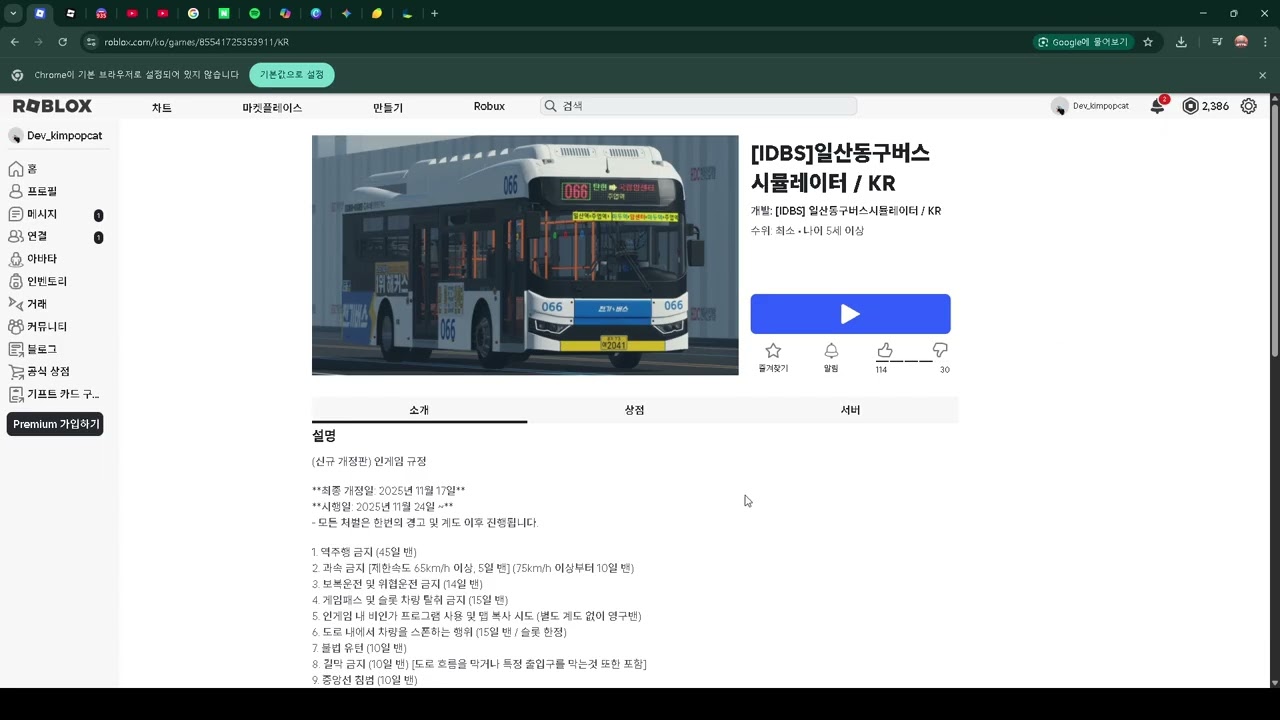Image resolution: width=1280 pixels, height=720 pixels.
Task: Click Google에 물어보기 in address bar
Action: pyautogui.click(x=1084, y=42)
